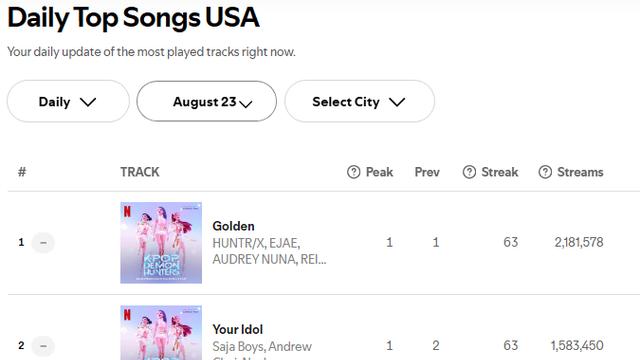Image resolution: width=640 pixels, height=360 pixels.
Task: Click Saja Boys, Andrew artist link
Action: coord(262,347)
